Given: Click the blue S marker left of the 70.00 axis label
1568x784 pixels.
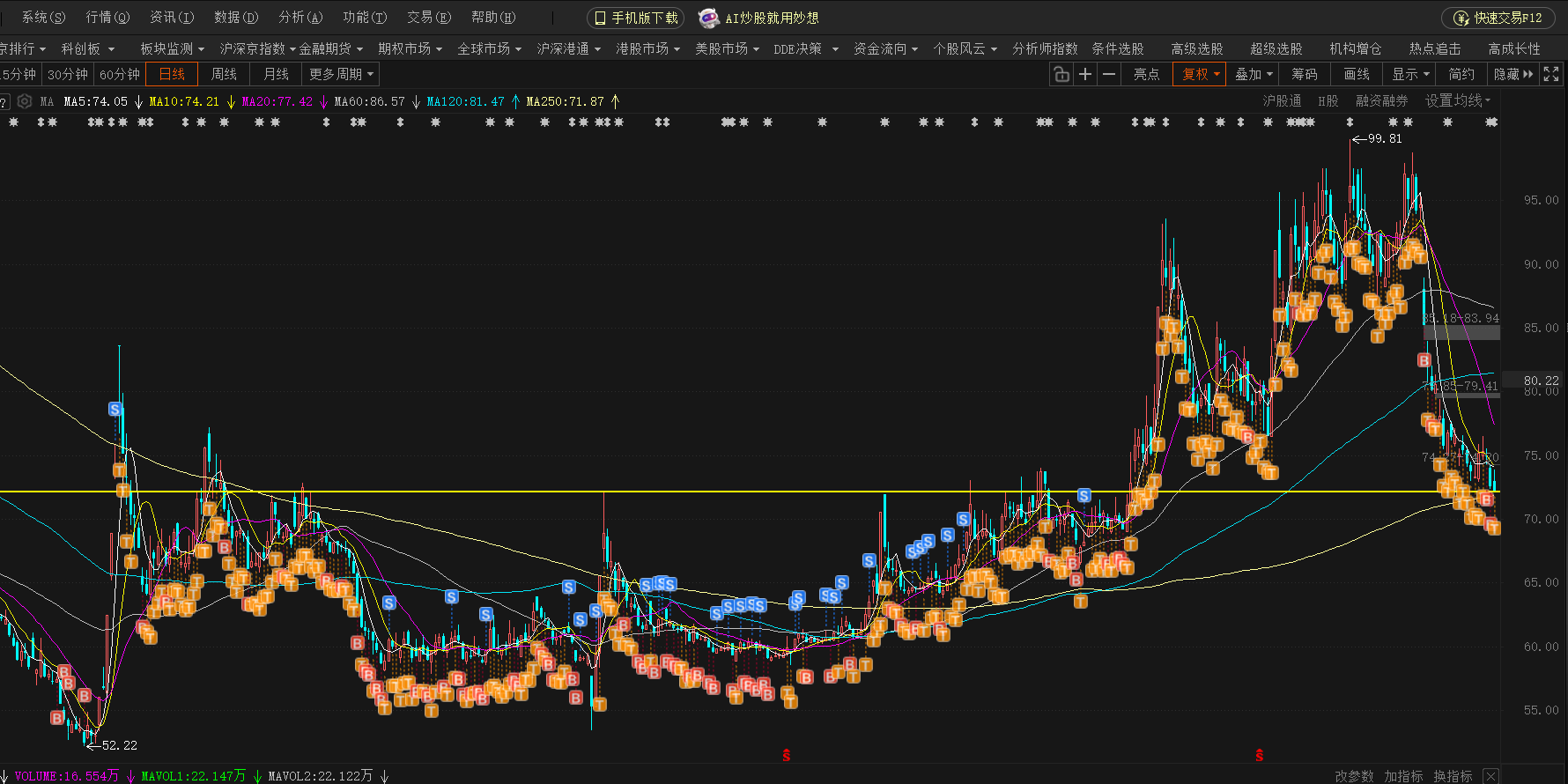Looking at the screenshot, I should click(x=1084, y=496).
